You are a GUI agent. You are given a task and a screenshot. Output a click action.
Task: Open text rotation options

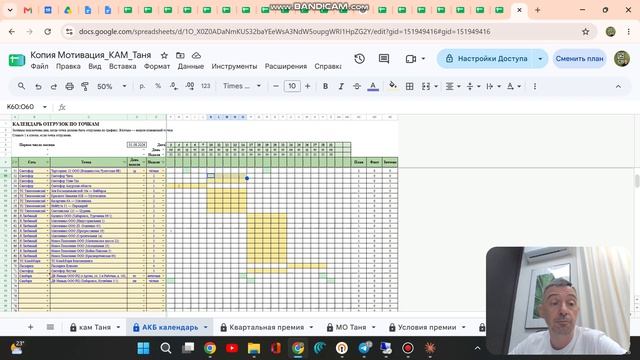pos(513,87)
